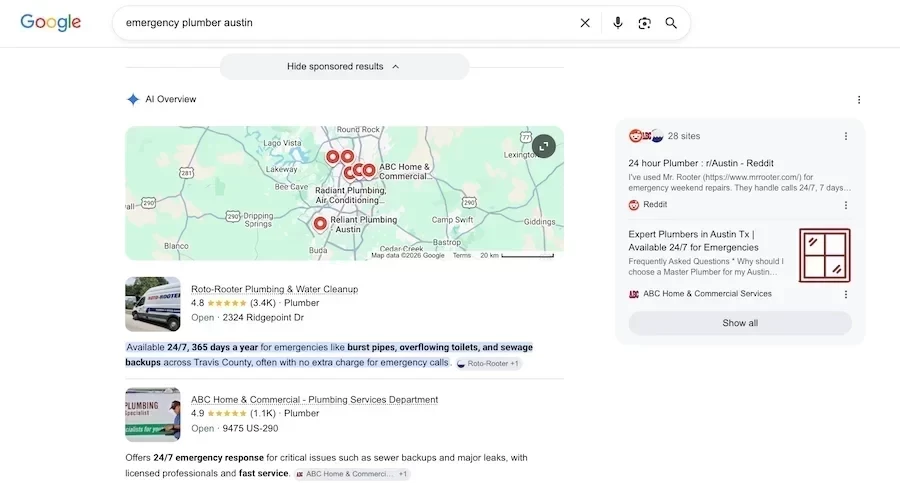The width and height of the screenshot is (900, 483).
Task: Select the Reliant Plumbing Austin map pin
Action: tap(320, 223)
